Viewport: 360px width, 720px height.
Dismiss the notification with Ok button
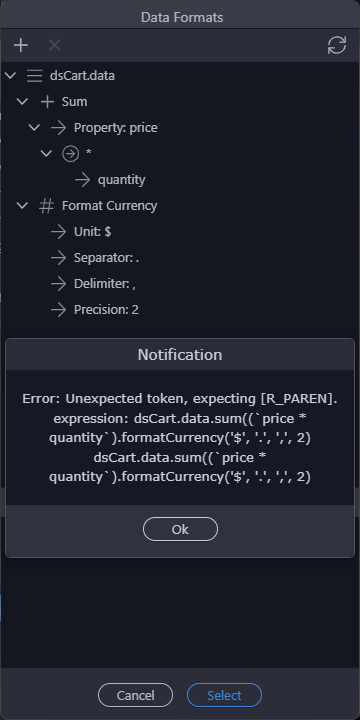tap(180, 529)
